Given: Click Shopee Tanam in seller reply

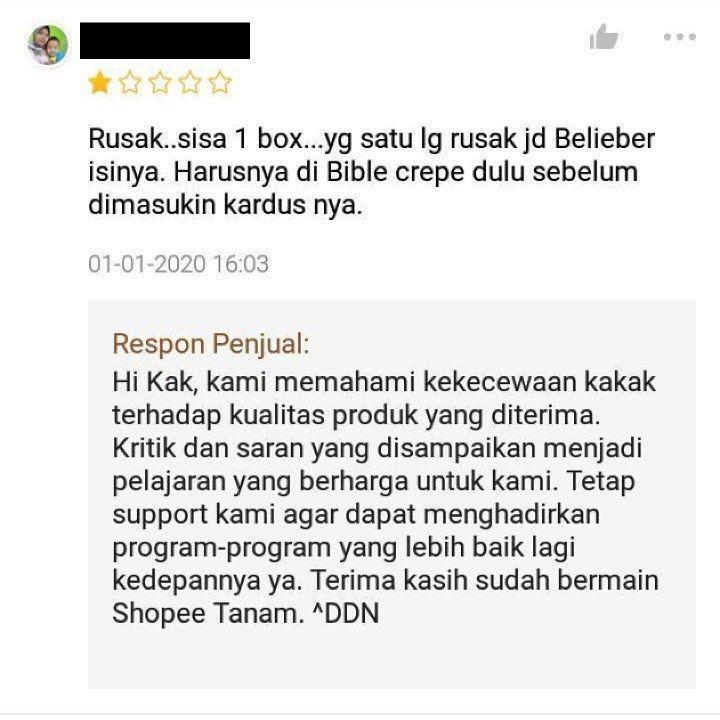Looking at the screenshot, I should pos(205,613).
